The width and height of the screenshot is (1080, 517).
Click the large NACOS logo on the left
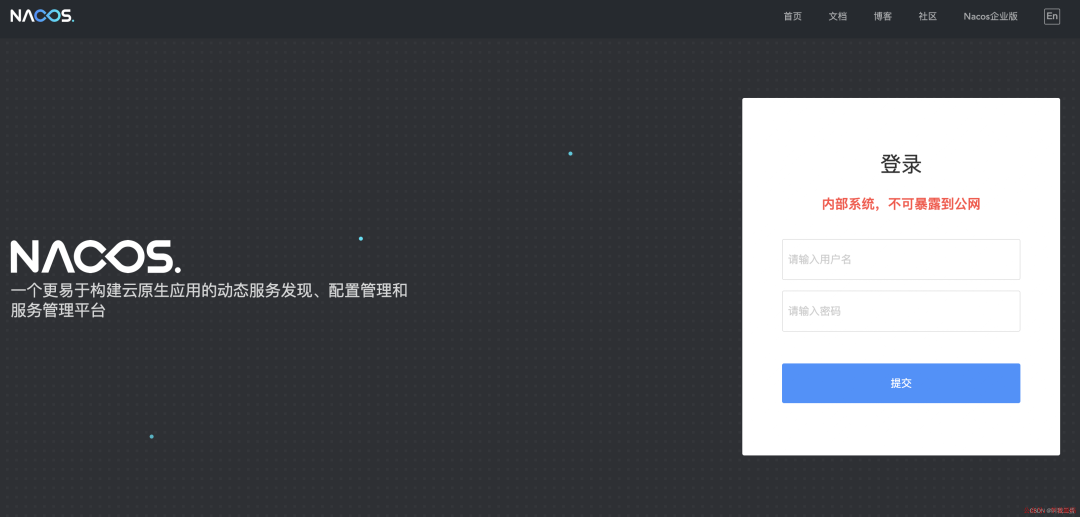[96, 257]
